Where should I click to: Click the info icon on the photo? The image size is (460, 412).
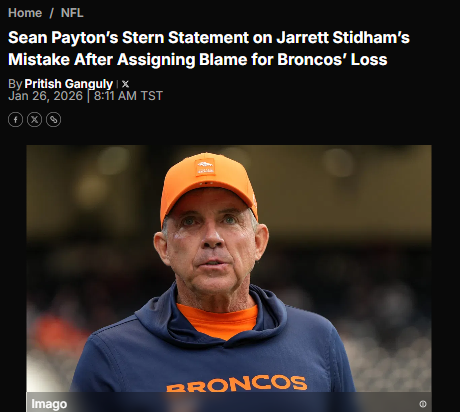pyautogui.click(x=423, y=404)
